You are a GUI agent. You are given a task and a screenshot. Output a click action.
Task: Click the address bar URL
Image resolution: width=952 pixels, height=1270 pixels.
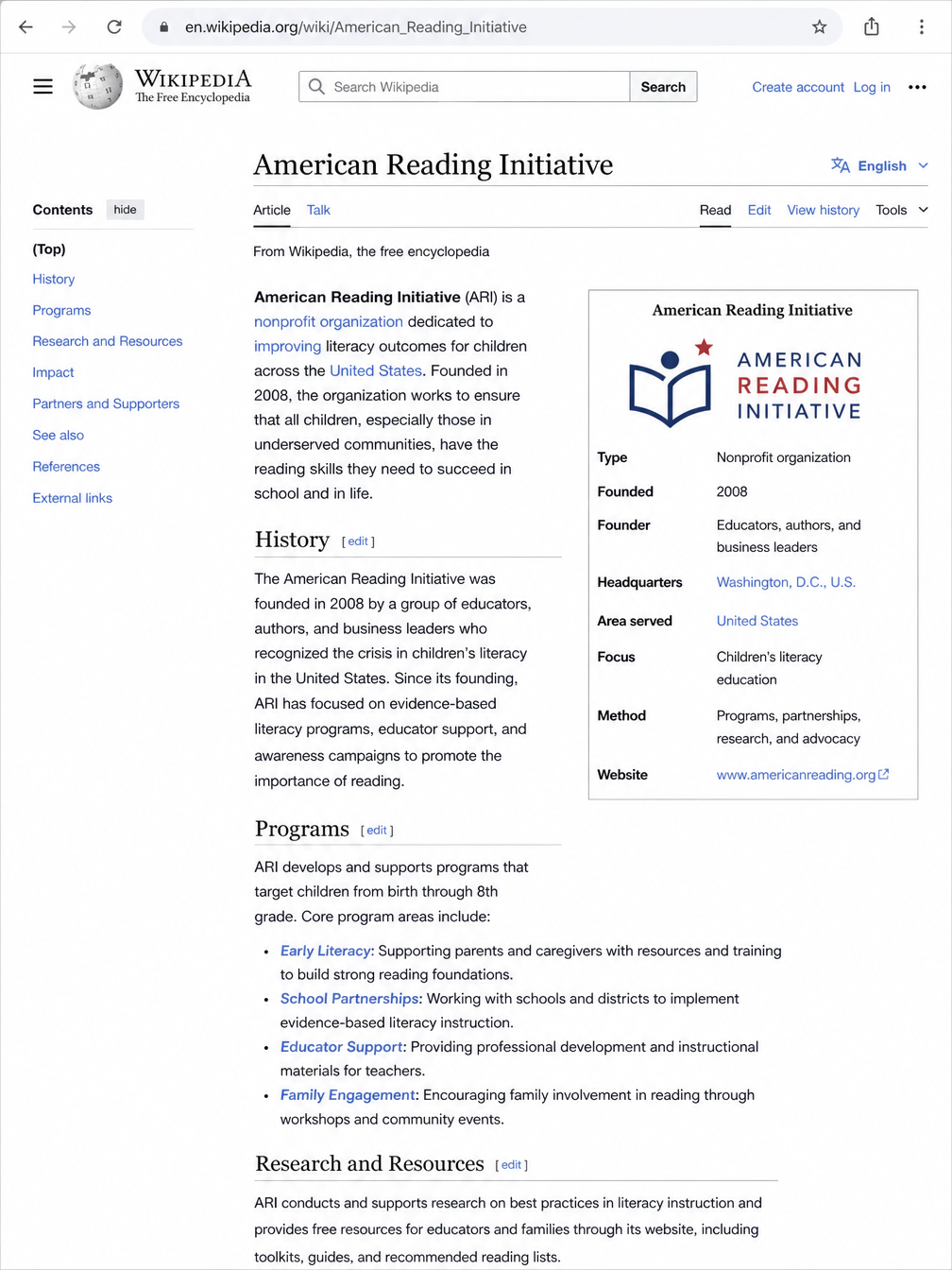[x=356, y=27]
